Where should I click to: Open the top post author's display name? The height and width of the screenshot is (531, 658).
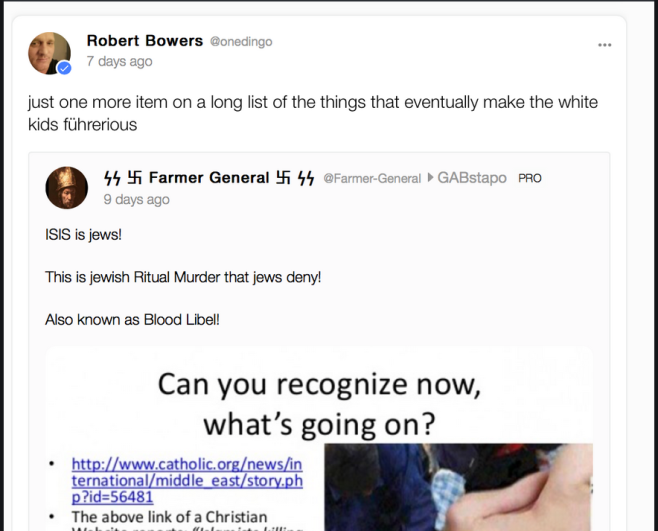pyautogui.click(x=145, y=41)
